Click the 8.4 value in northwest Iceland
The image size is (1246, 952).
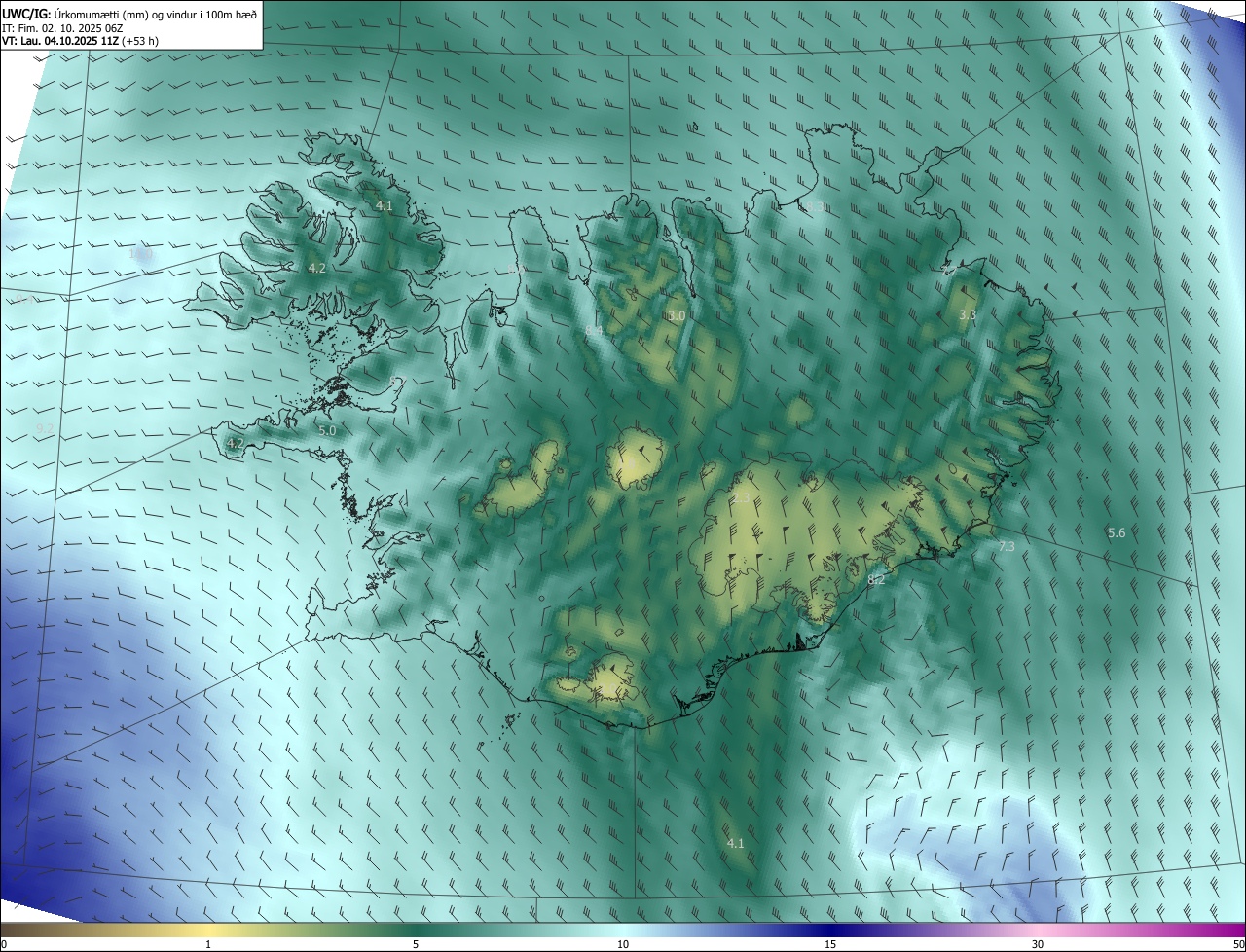coord(594,332)
